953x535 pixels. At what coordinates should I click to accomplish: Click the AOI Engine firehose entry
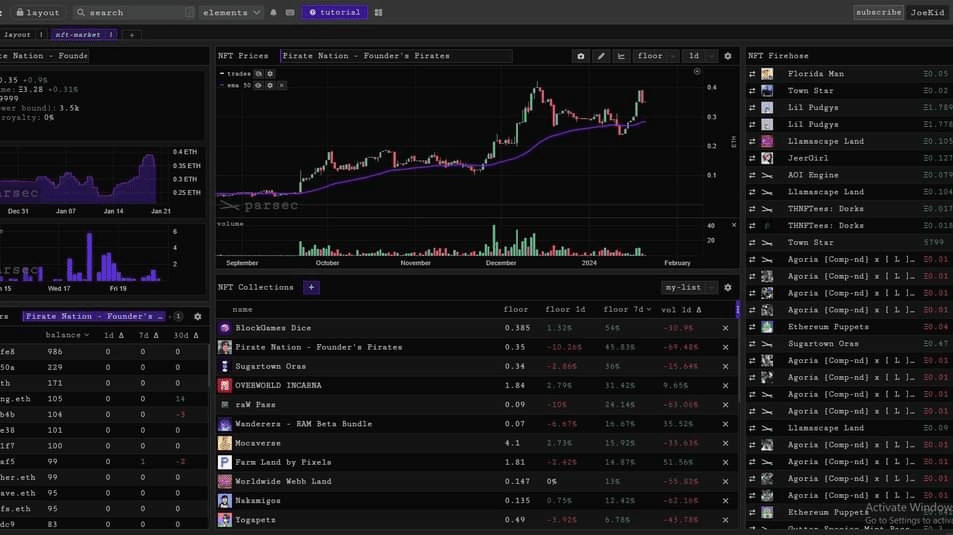coord(848,175)
